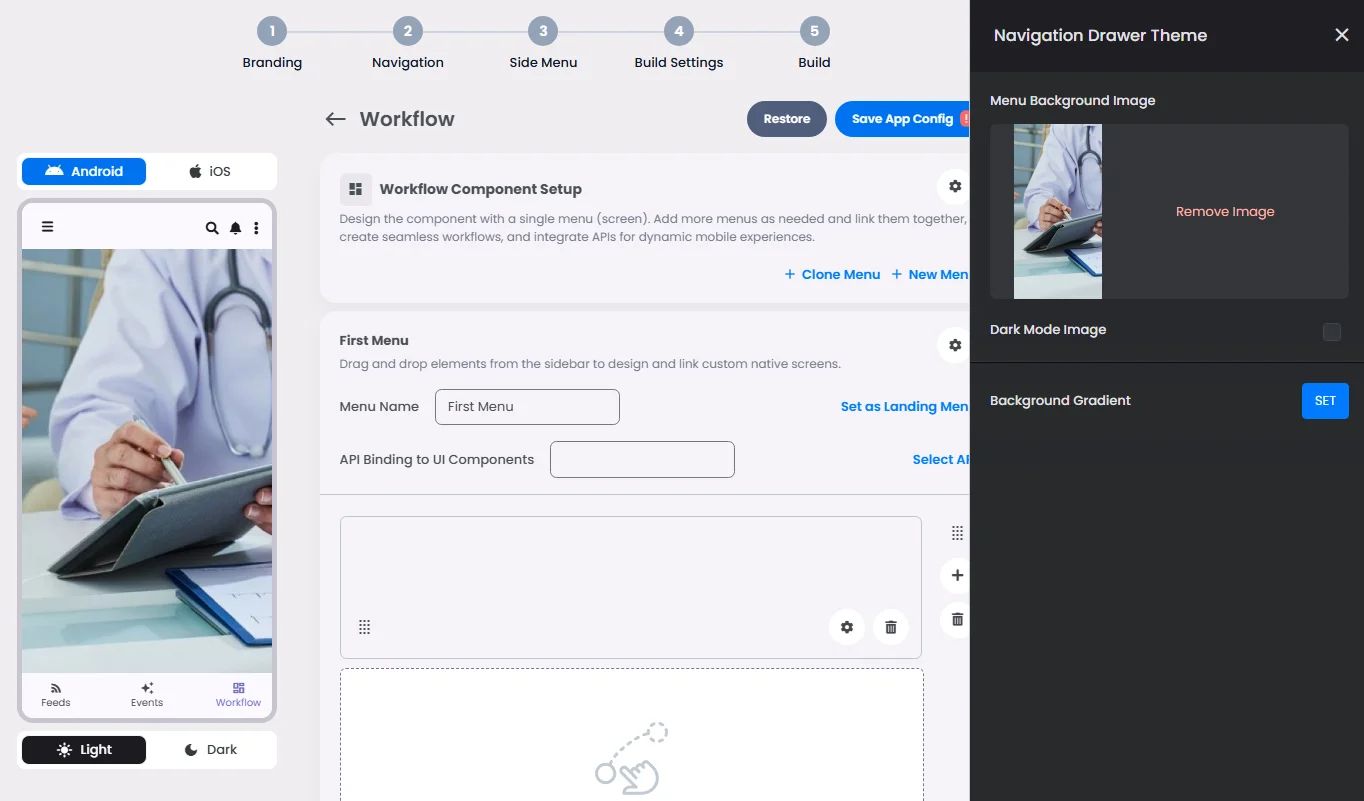The height and width of the screenshot is (801, 1364).
Task: Click the menu background image thumbnail
Action: coord(1058,212)
